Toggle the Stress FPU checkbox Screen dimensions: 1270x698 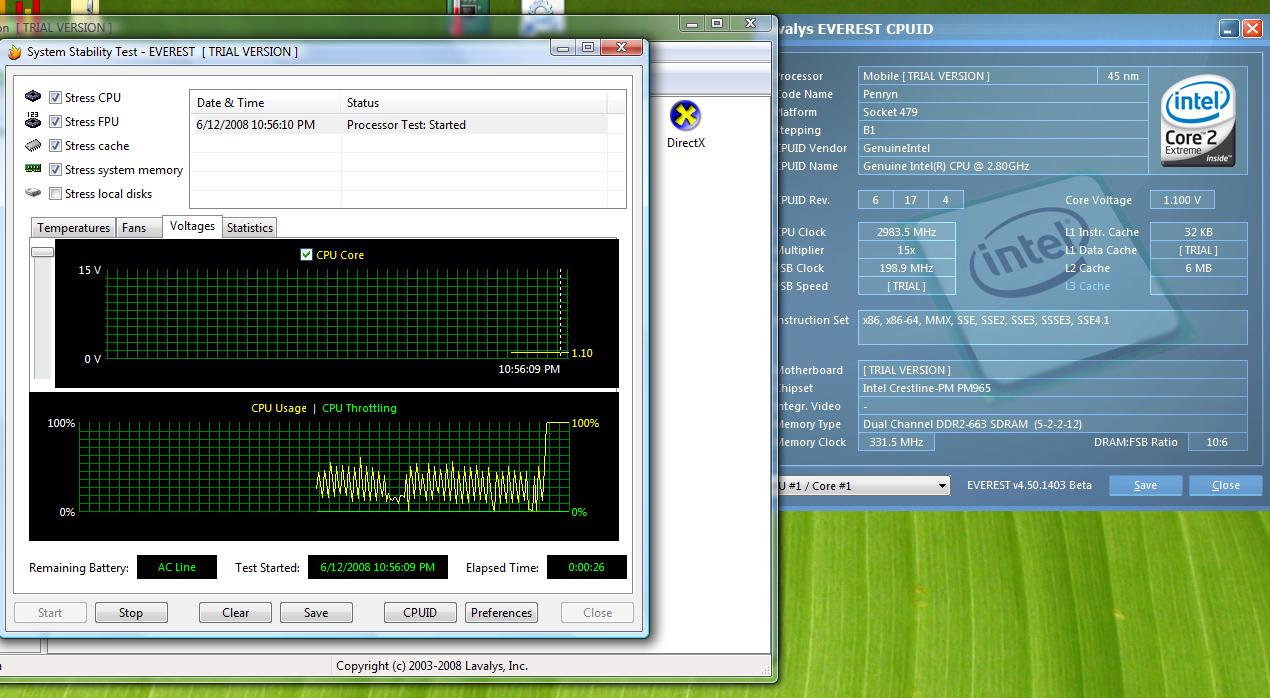(x=55, y=121)
